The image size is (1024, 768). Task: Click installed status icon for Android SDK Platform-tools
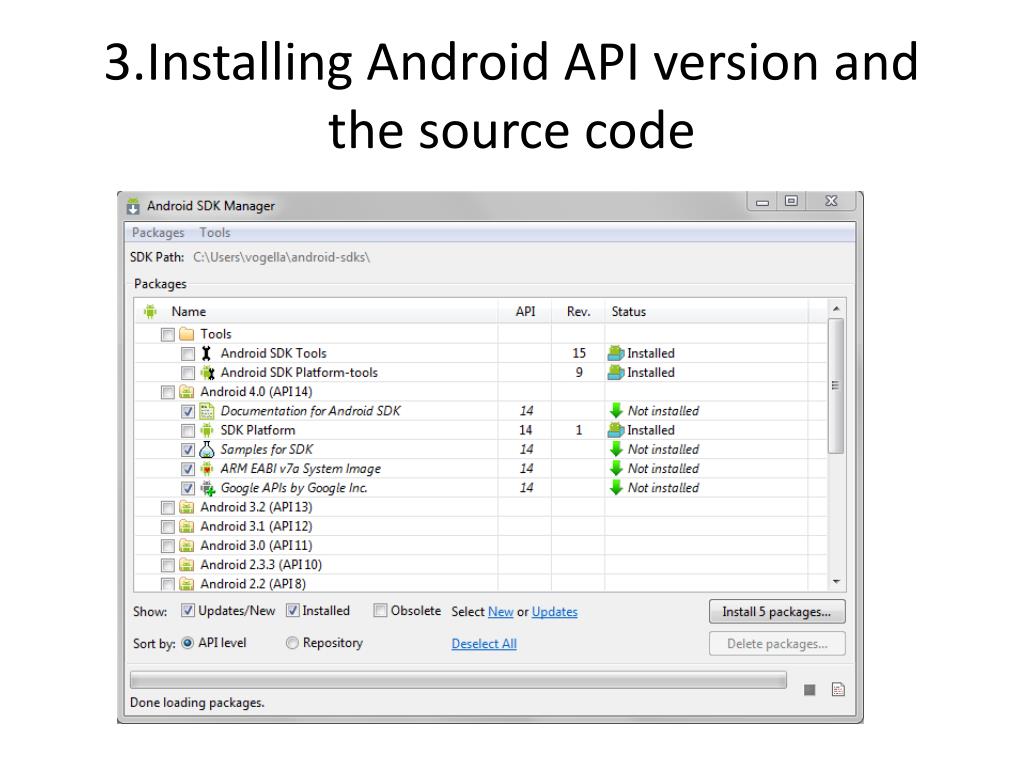pyautogui.click(x=616, y=372)
